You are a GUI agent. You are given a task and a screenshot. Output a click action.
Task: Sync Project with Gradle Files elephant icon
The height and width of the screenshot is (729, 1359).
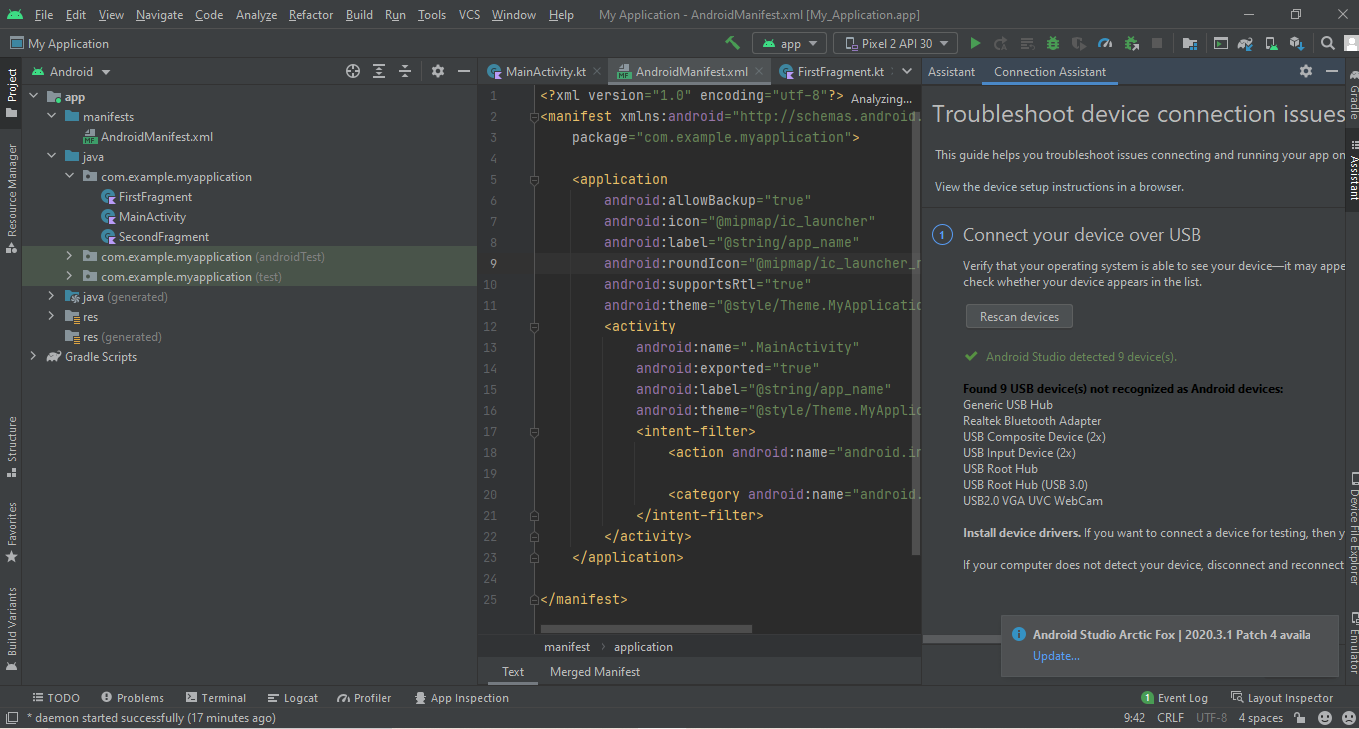tap(1246, 43)
